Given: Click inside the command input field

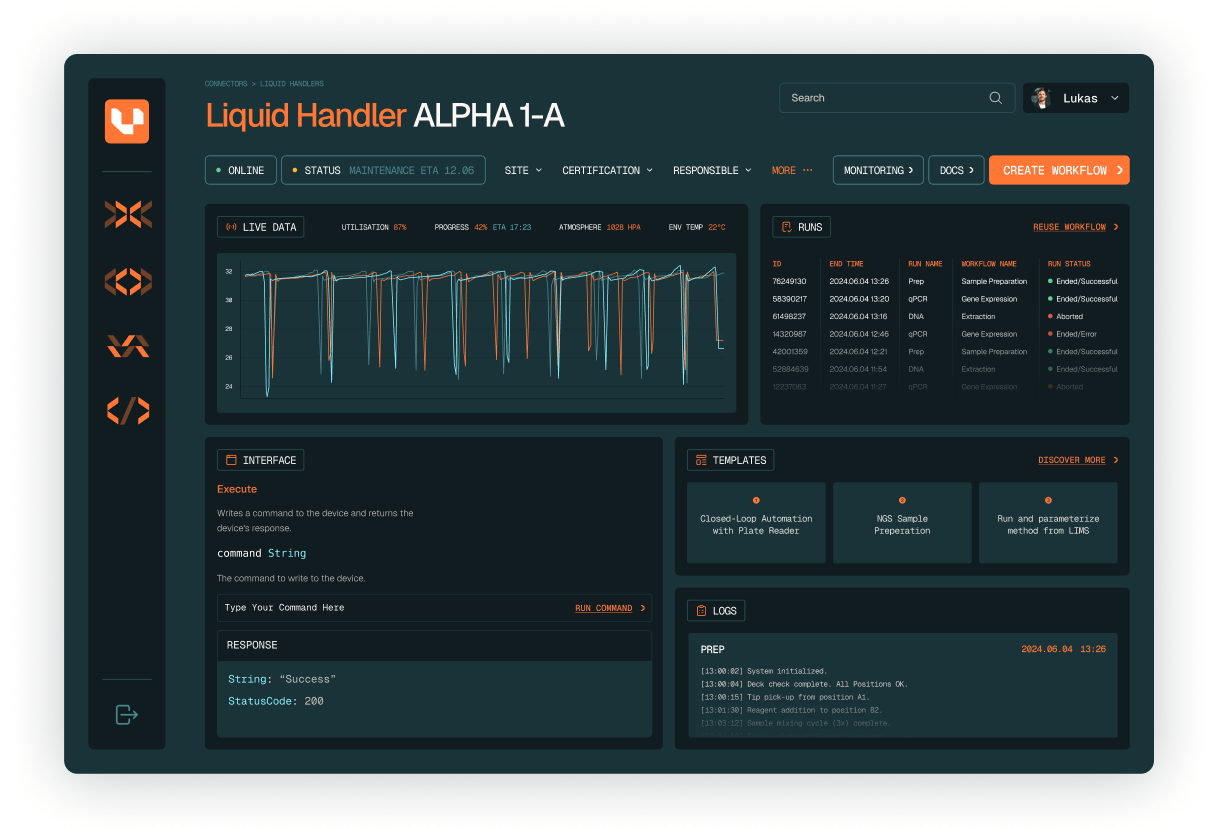Looking at the screenshot, I should tap(330, 607).
